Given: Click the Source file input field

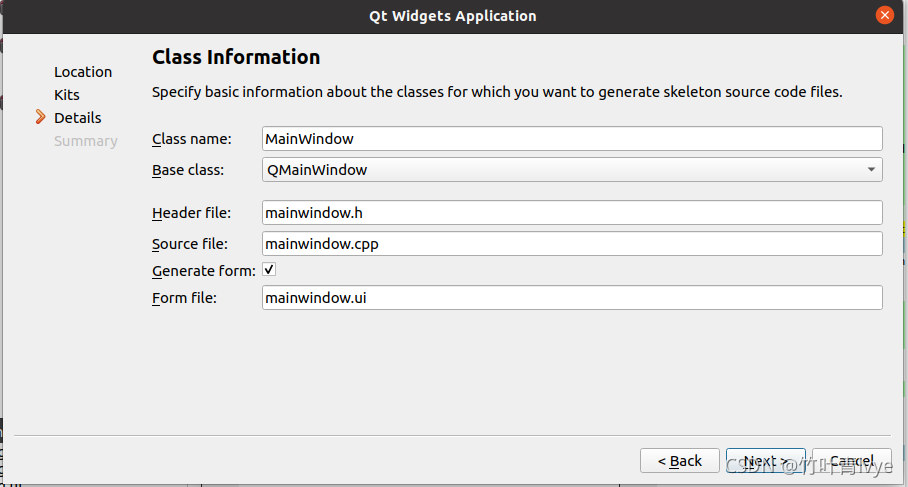Looking at the screenshot, I should pos(572,244).
